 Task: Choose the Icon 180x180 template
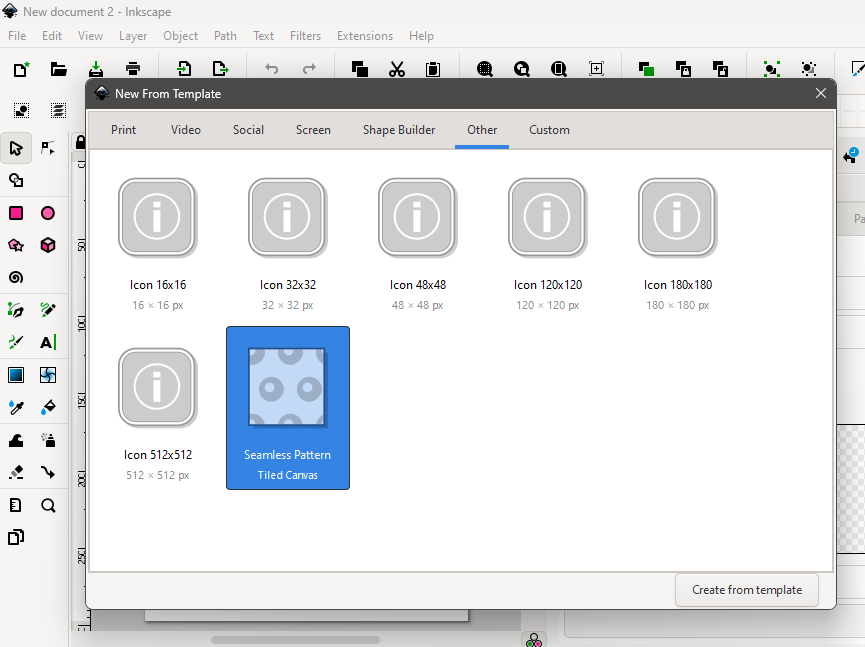pyautogui.click(x=677, y=242)
